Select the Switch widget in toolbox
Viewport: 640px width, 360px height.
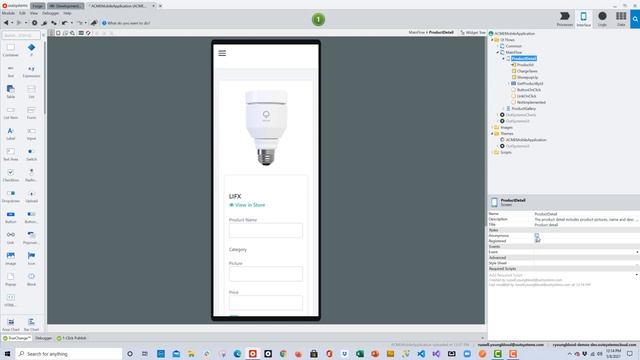[31, 155]
